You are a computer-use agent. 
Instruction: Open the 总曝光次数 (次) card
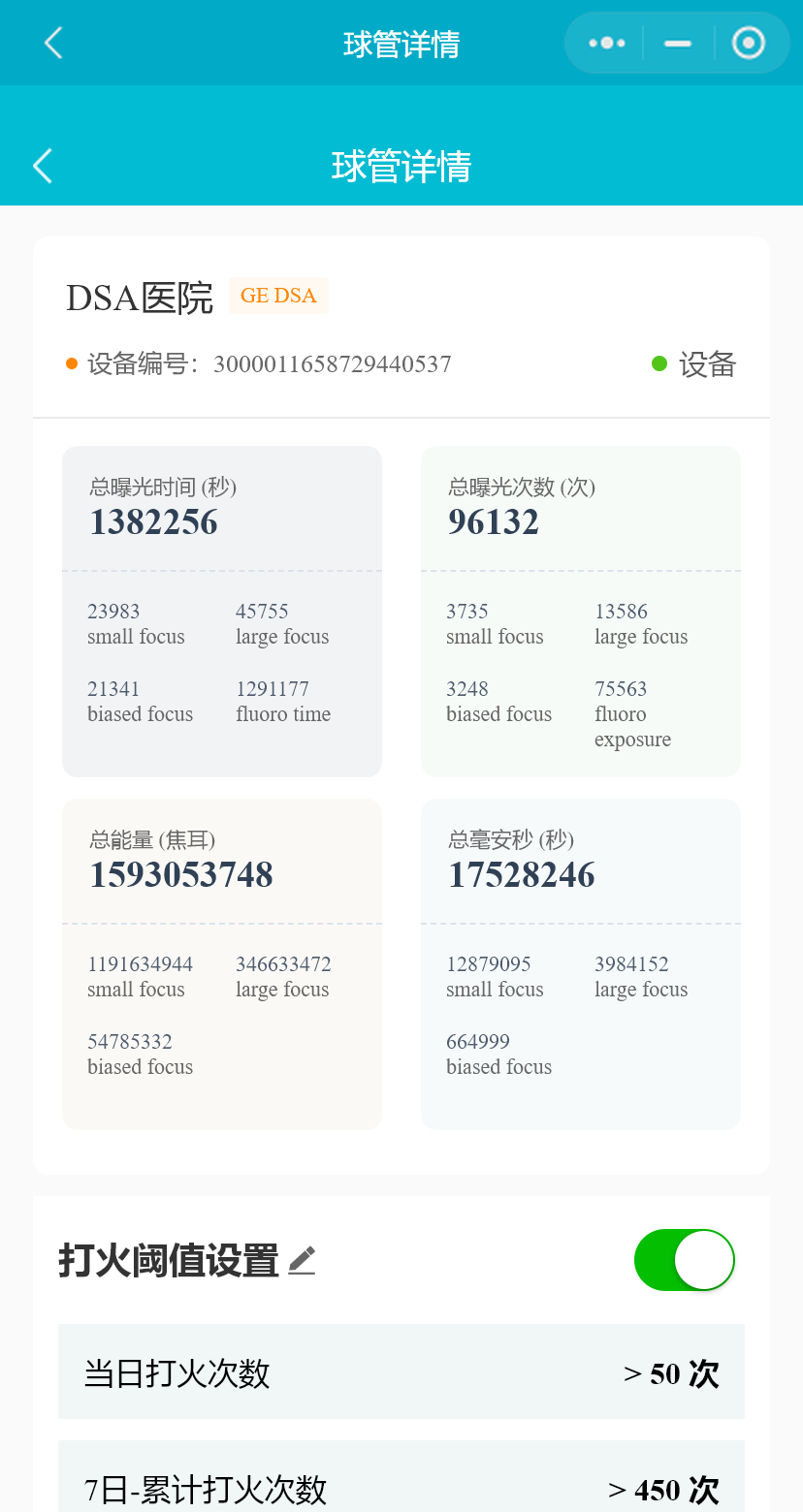580,611
